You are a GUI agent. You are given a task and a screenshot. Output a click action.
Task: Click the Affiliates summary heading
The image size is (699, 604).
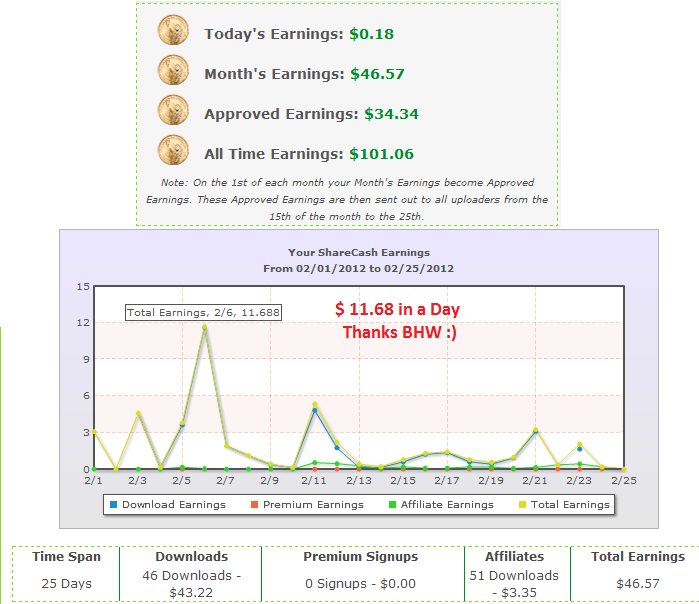pyautogui.click(x=514, y=556)
